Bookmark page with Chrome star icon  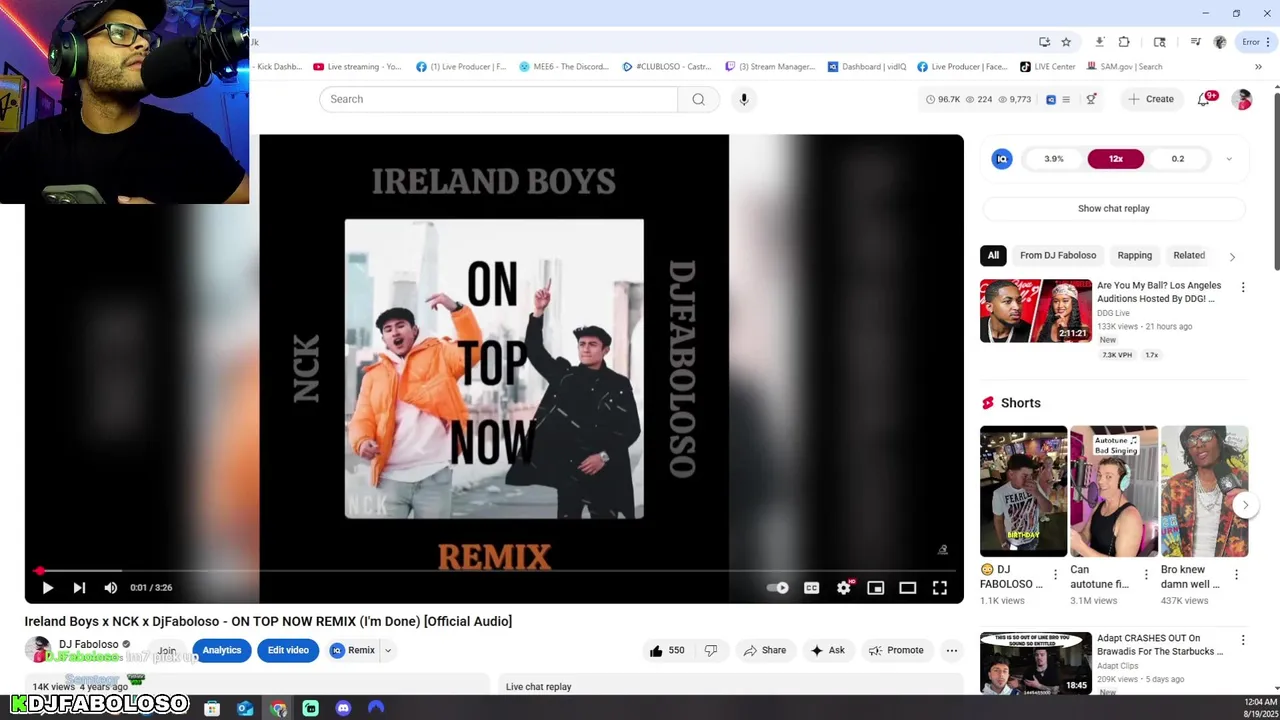coord(1066,42)
